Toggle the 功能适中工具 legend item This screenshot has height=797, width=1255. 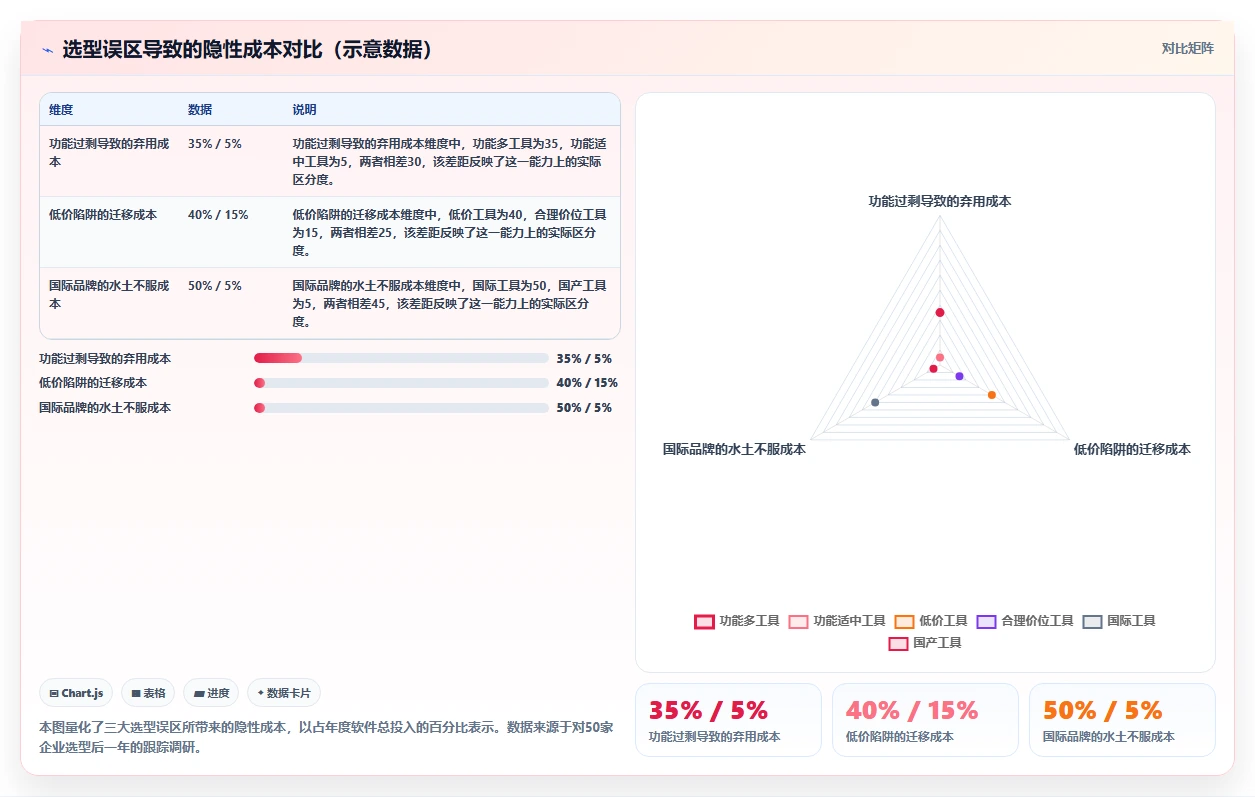point(837,621)
